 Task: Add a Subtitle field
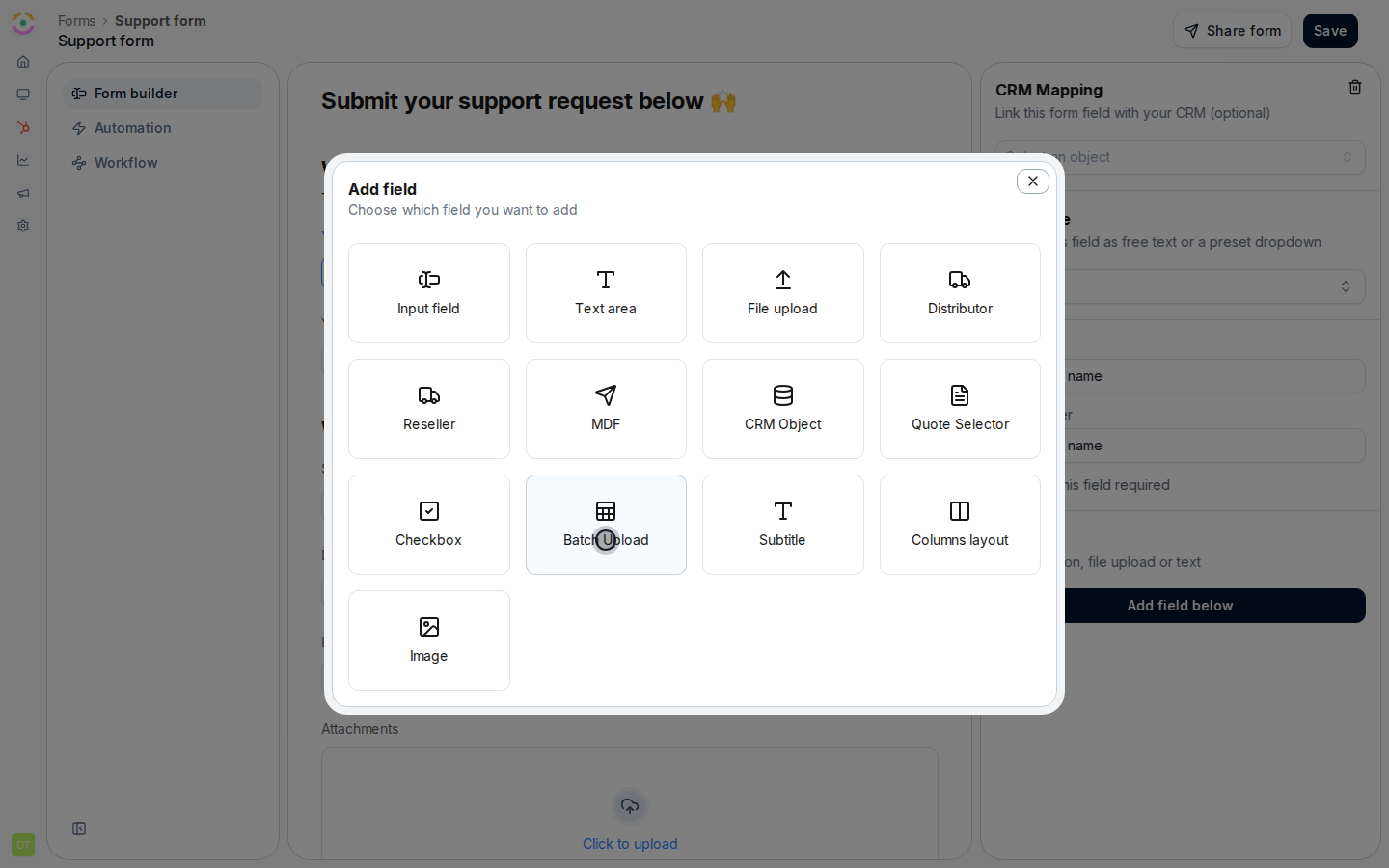coord(782,525)
